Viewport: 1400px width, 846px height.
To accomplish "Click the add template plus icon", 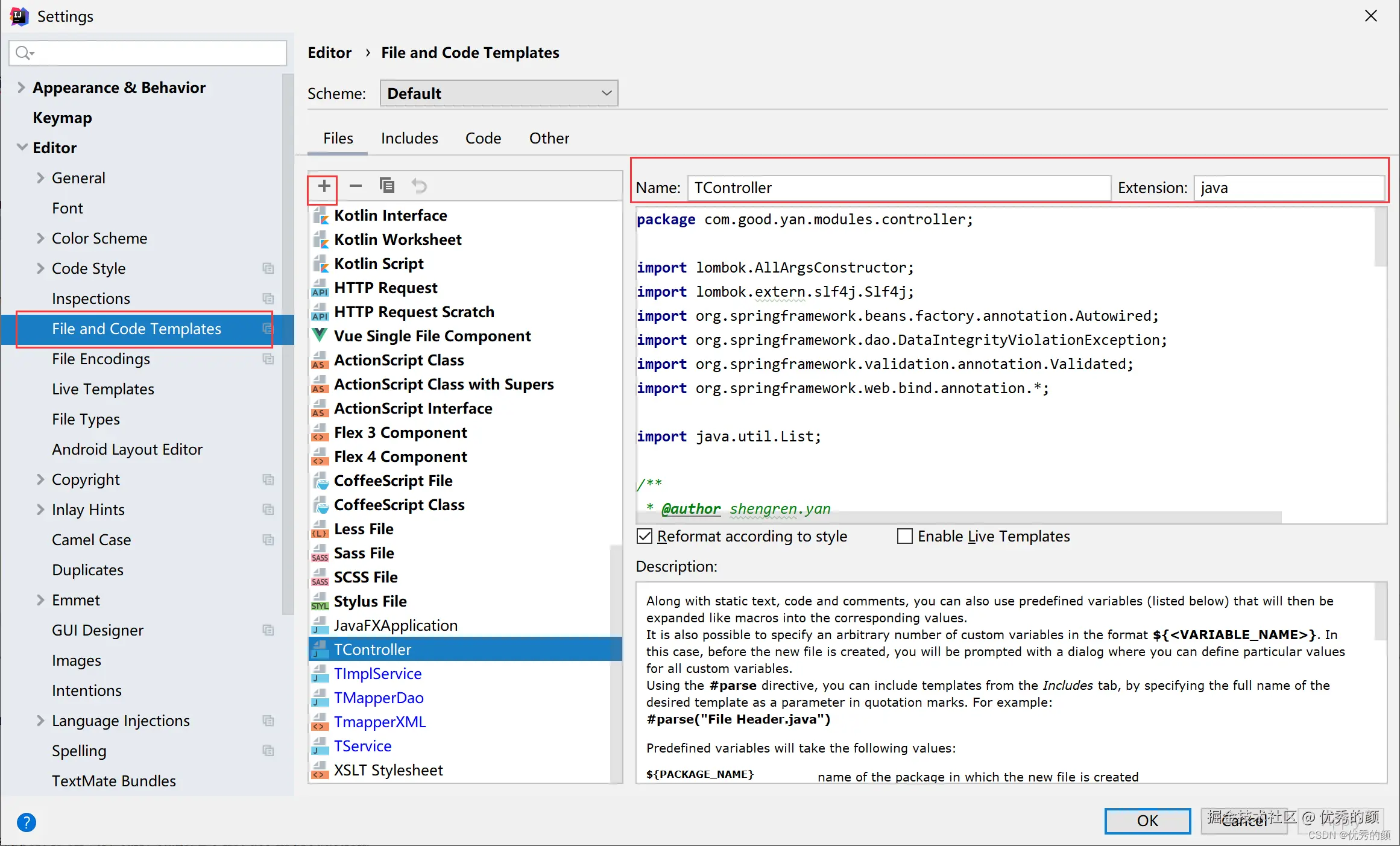I will click(324, 186).
